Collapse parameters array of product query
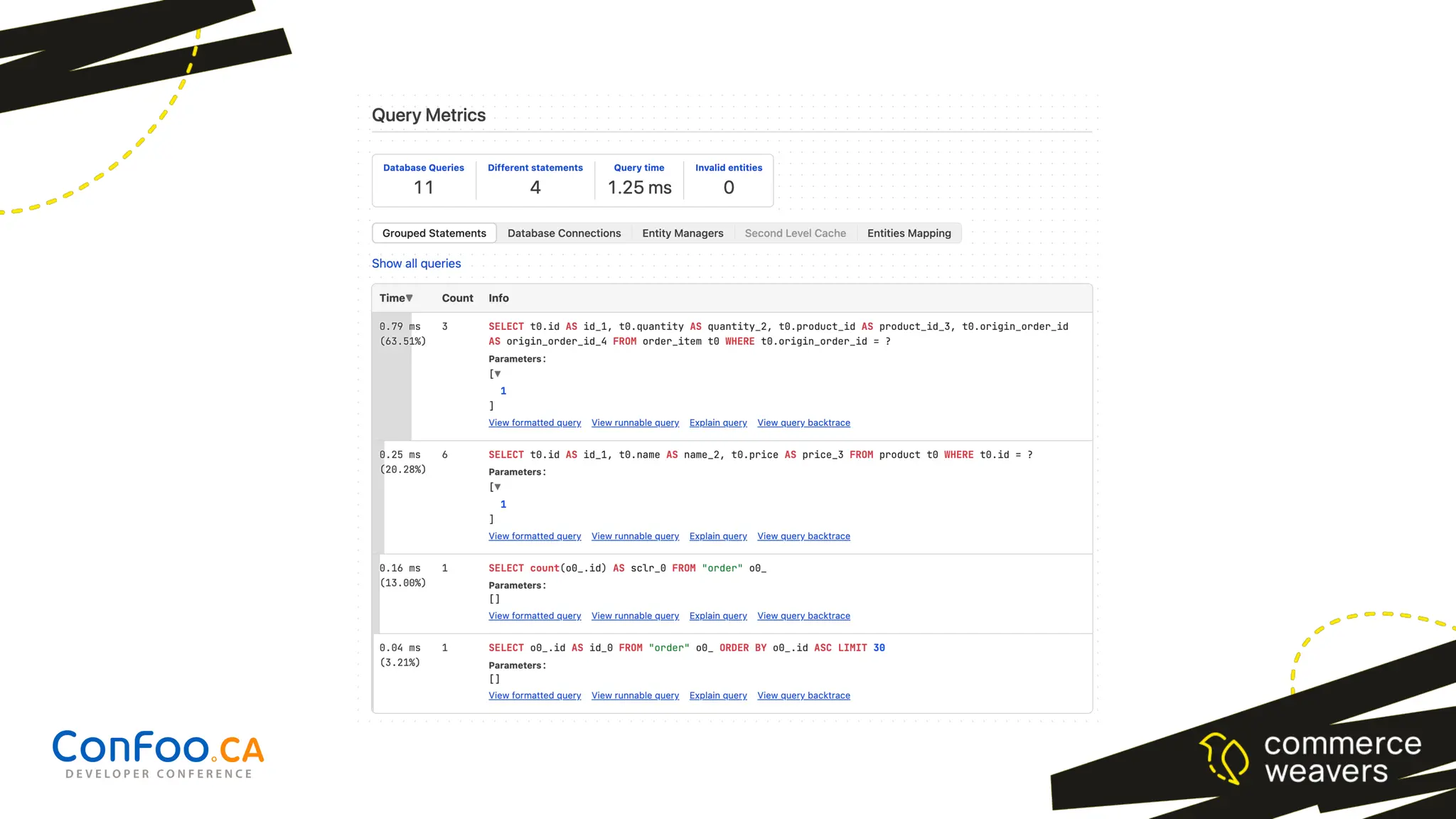Image resolution: width=1456 pixels, height=819 pixels. (x=497, y=487)
